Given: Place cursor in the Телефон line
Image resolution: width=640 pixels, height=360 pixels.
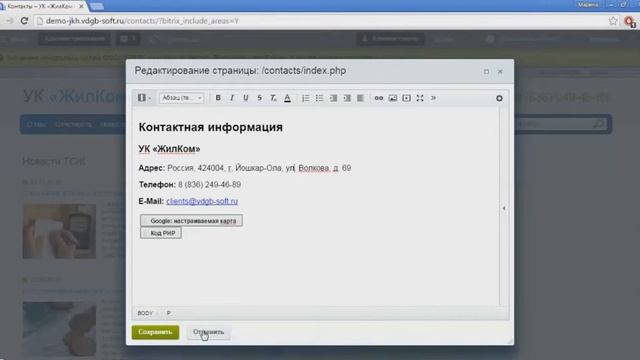Looking at the screenshot, I should [190, 185].
